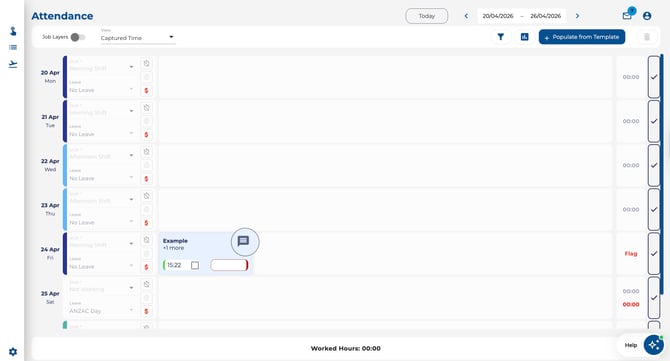670x361 pixels.
Task: Click the red 00:00 value on 25 Apr
Action: (631, 305)
